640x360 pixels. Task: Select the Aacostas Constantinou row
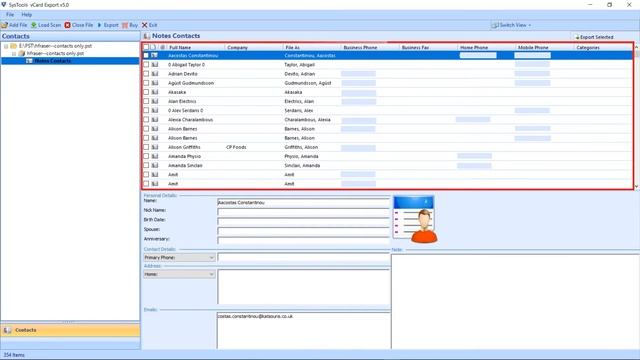(387, 56)
